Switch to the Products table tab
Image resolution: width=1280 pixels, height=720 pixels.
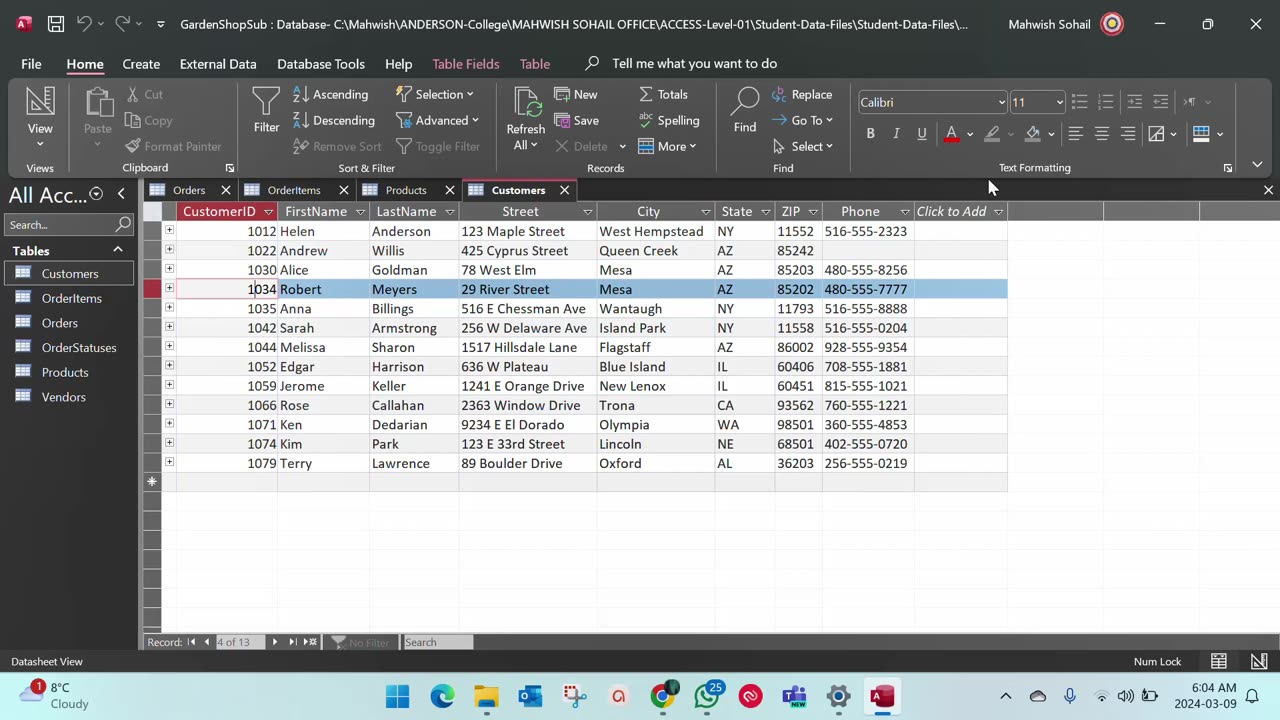click(x=405, y=190)
